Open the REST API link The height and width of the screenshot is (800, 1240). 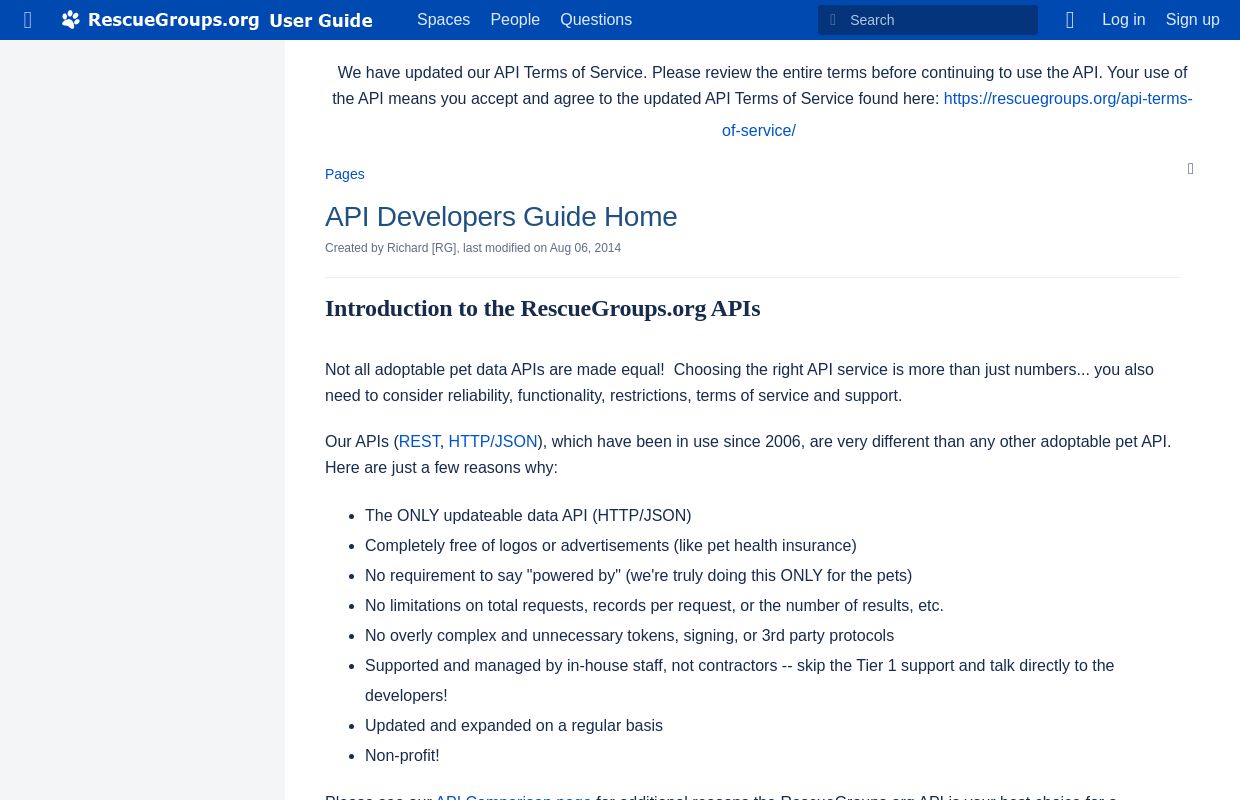419,442
